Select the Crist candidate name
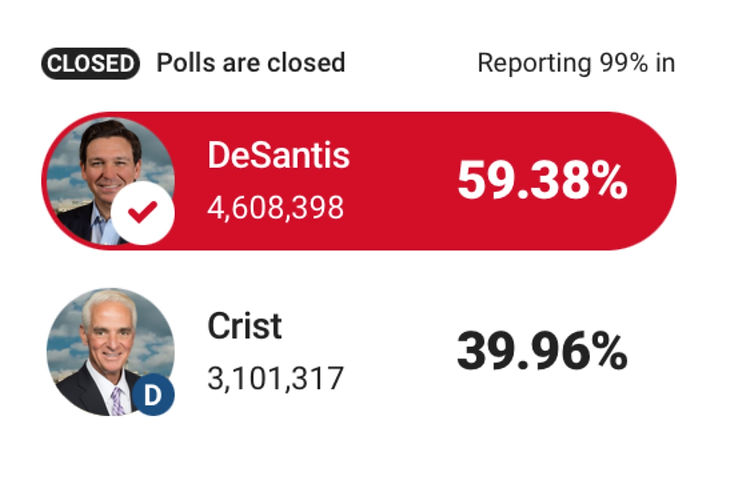740x486 pixels. [244, 326]
